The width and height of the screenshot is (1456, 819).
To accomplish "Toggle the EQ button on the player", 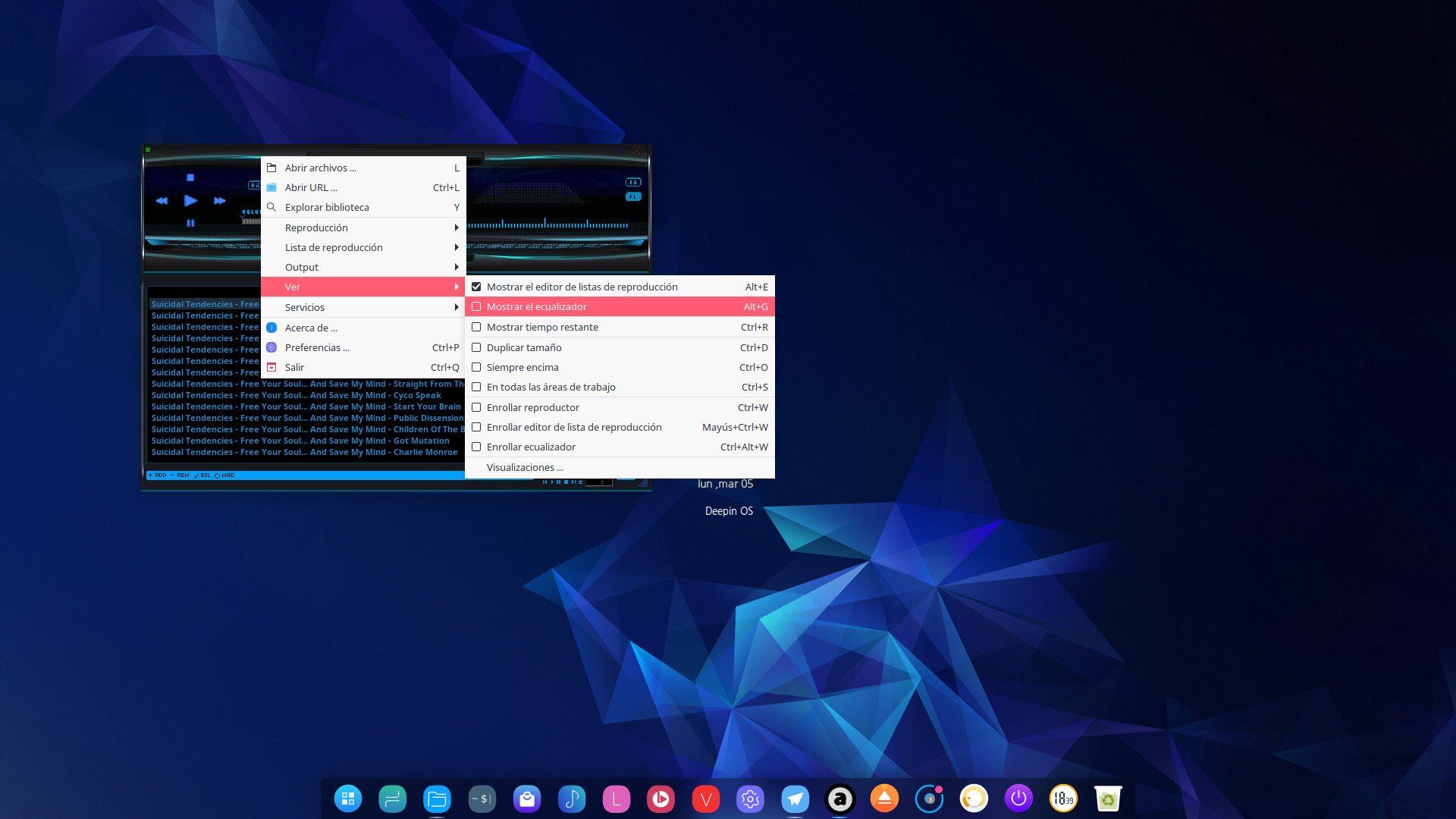I will pos(633,182).
